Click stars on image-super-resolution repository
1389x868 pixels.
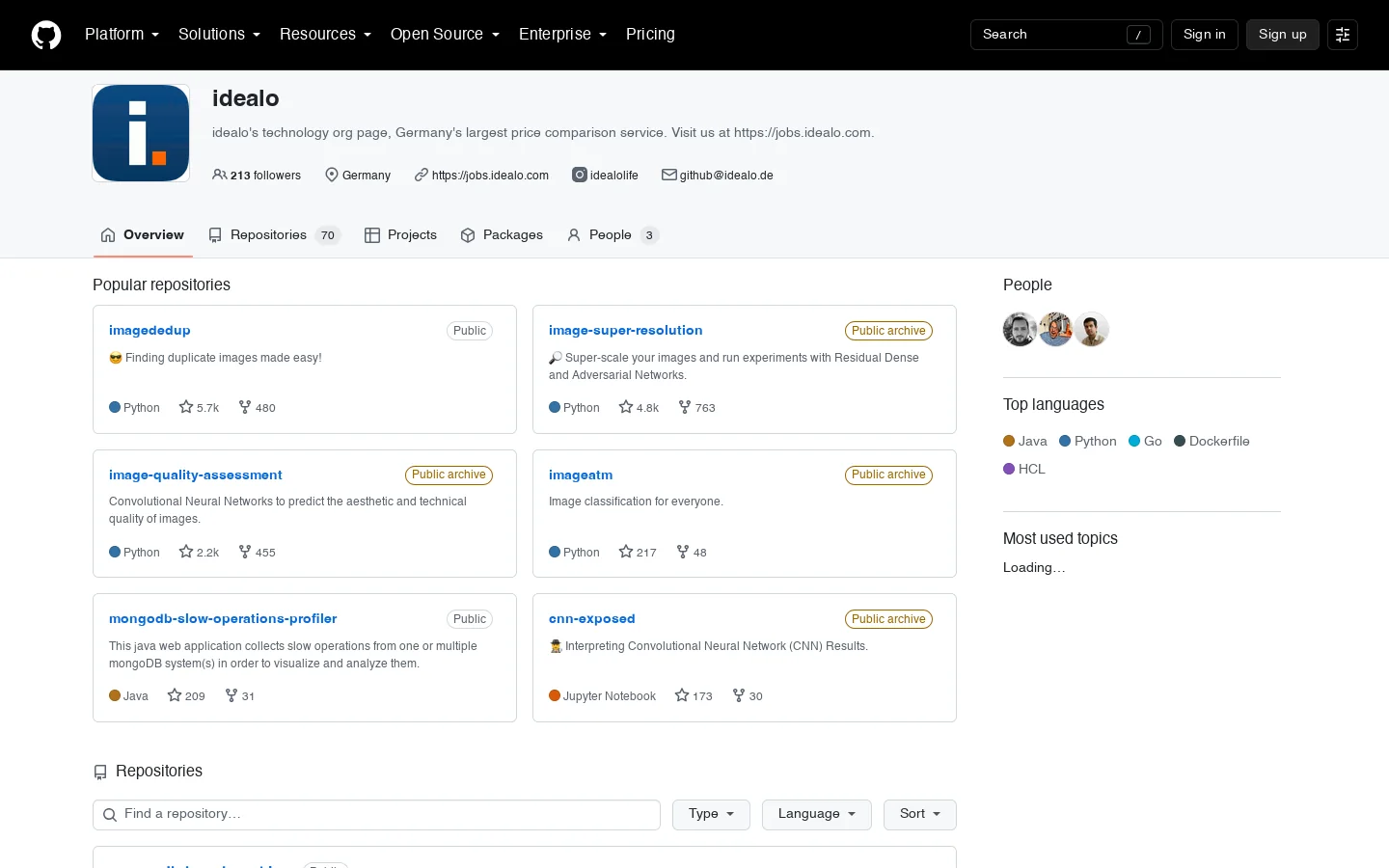point(640,408)
